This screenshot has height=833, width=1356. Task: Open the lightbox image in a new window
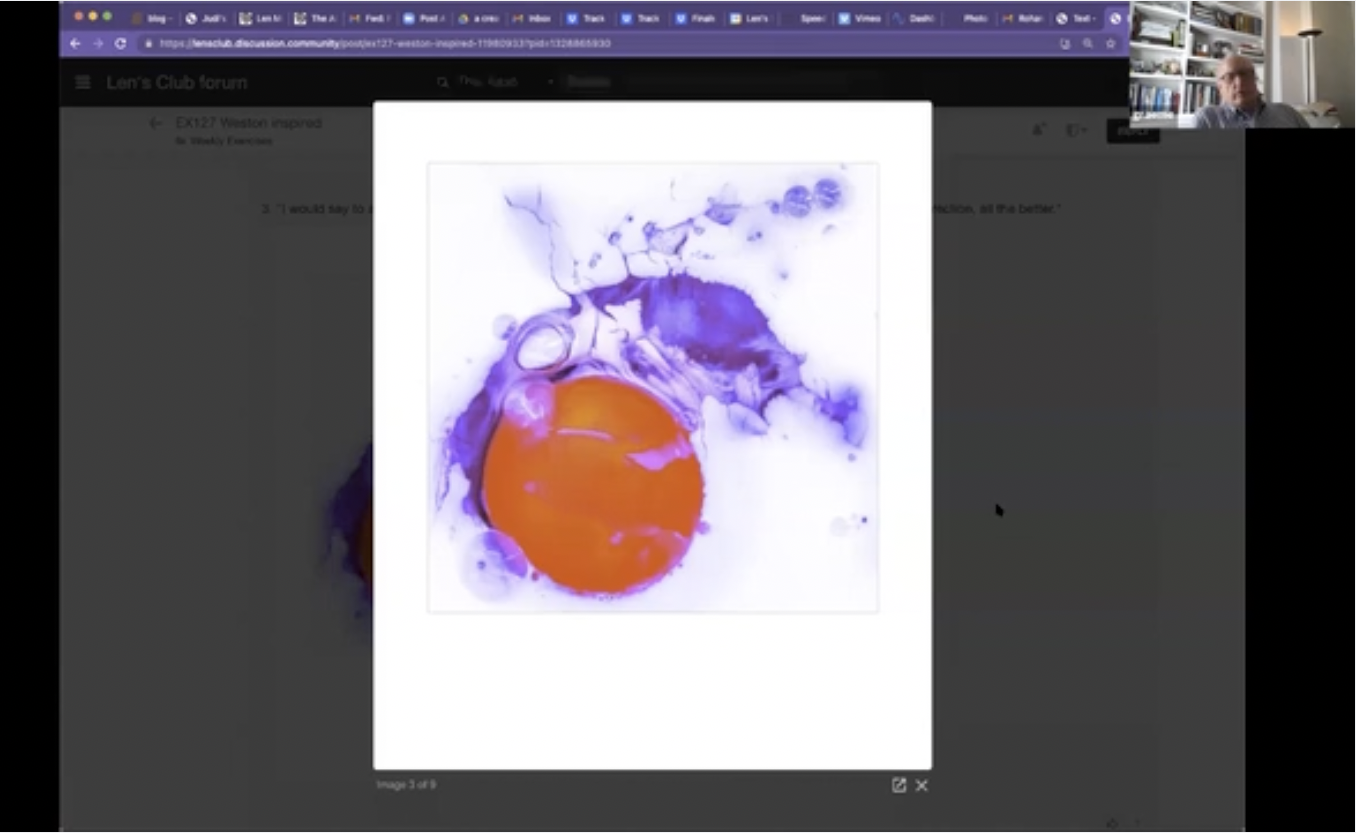899,785
